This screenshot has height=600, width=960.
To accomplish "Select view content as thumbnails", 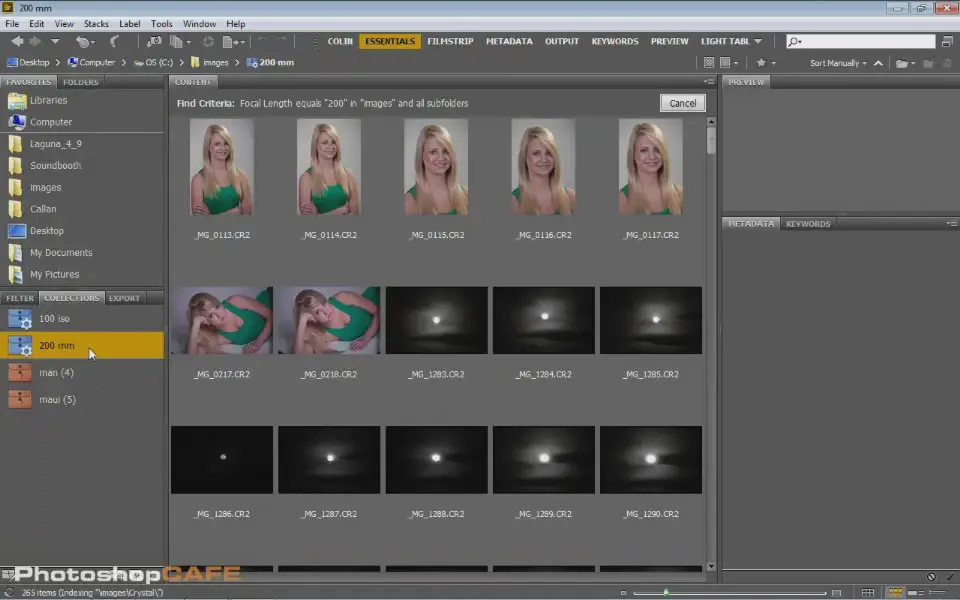I will click(896, 593).
